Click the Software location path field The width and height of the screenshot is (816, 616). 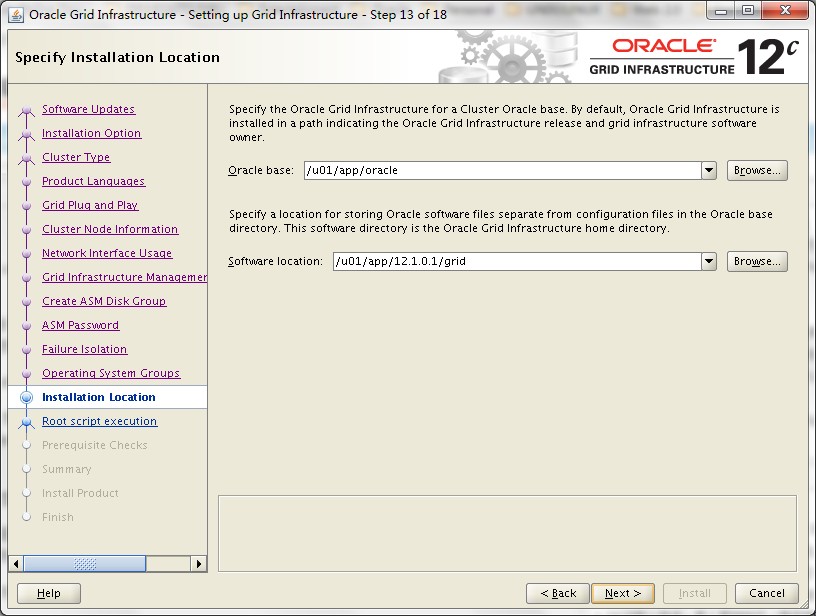517,261
